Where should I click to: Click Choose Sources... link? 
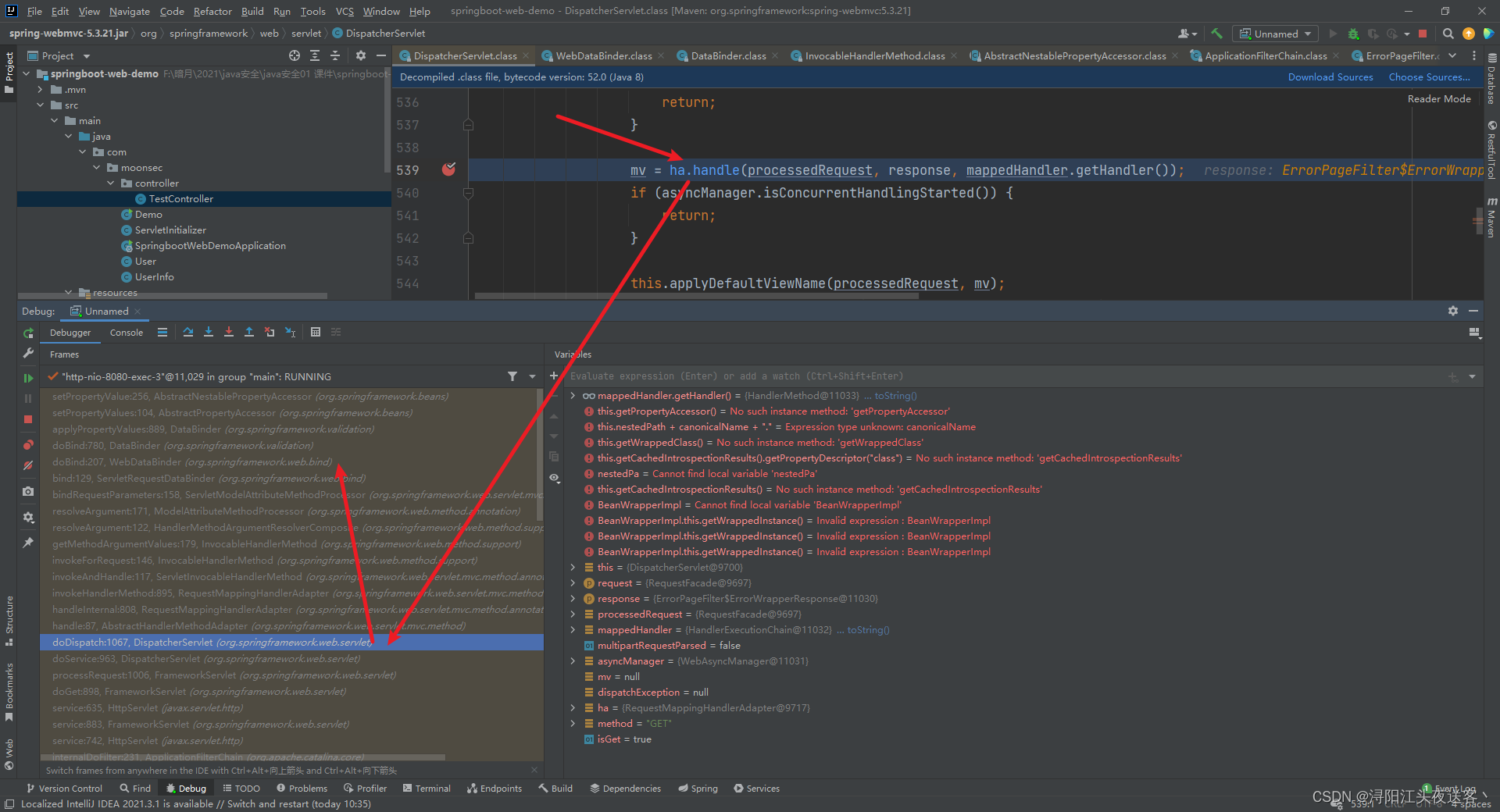click(x=1429, y=77)
